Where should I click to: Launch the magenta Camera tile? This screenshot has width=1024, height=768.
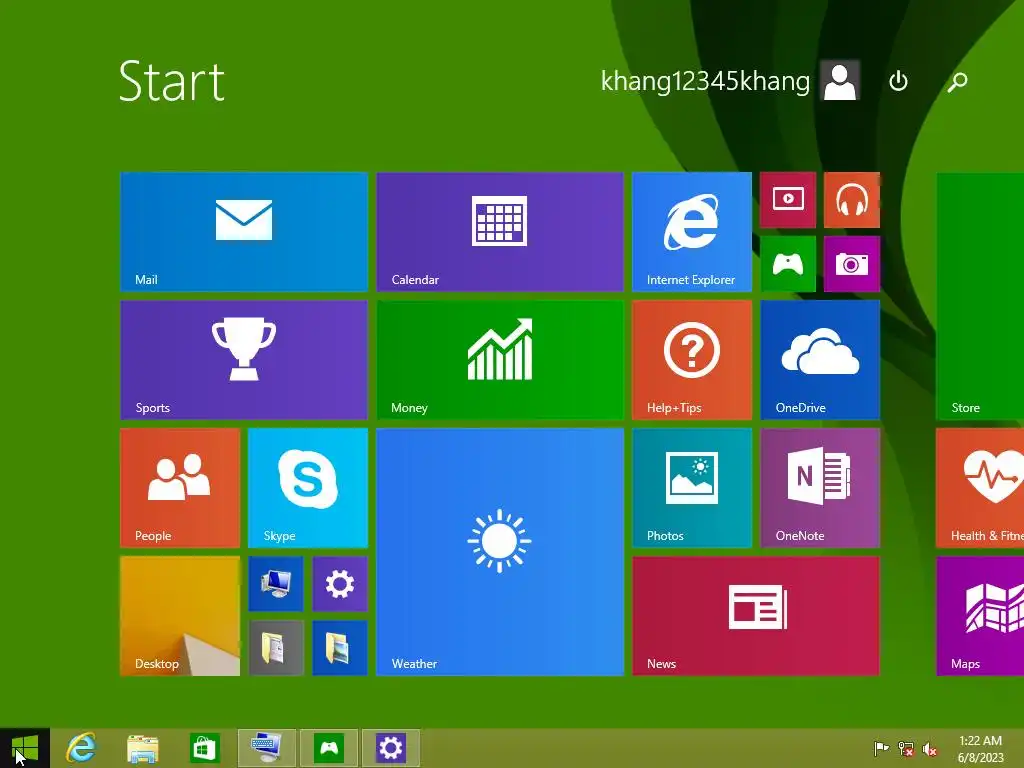coord(852,264)
